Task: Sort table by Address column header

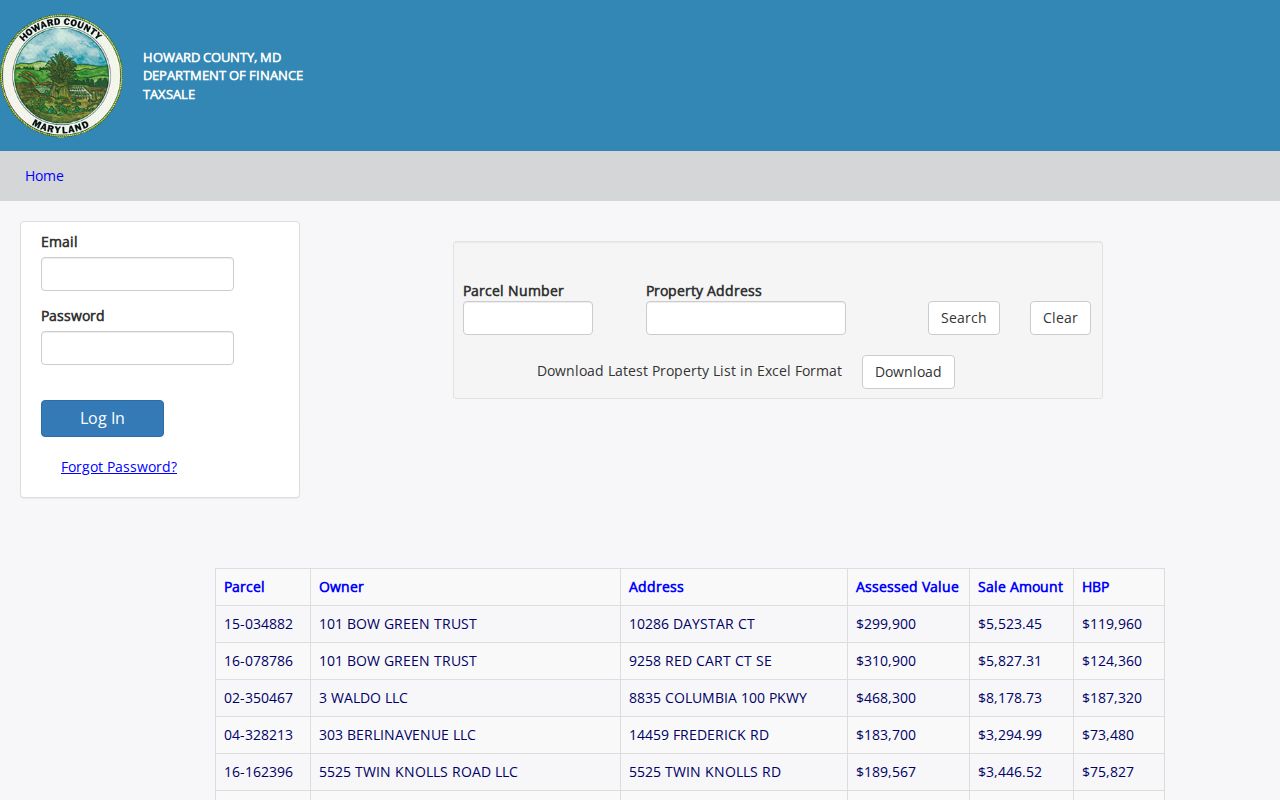Action: [656, 587]
